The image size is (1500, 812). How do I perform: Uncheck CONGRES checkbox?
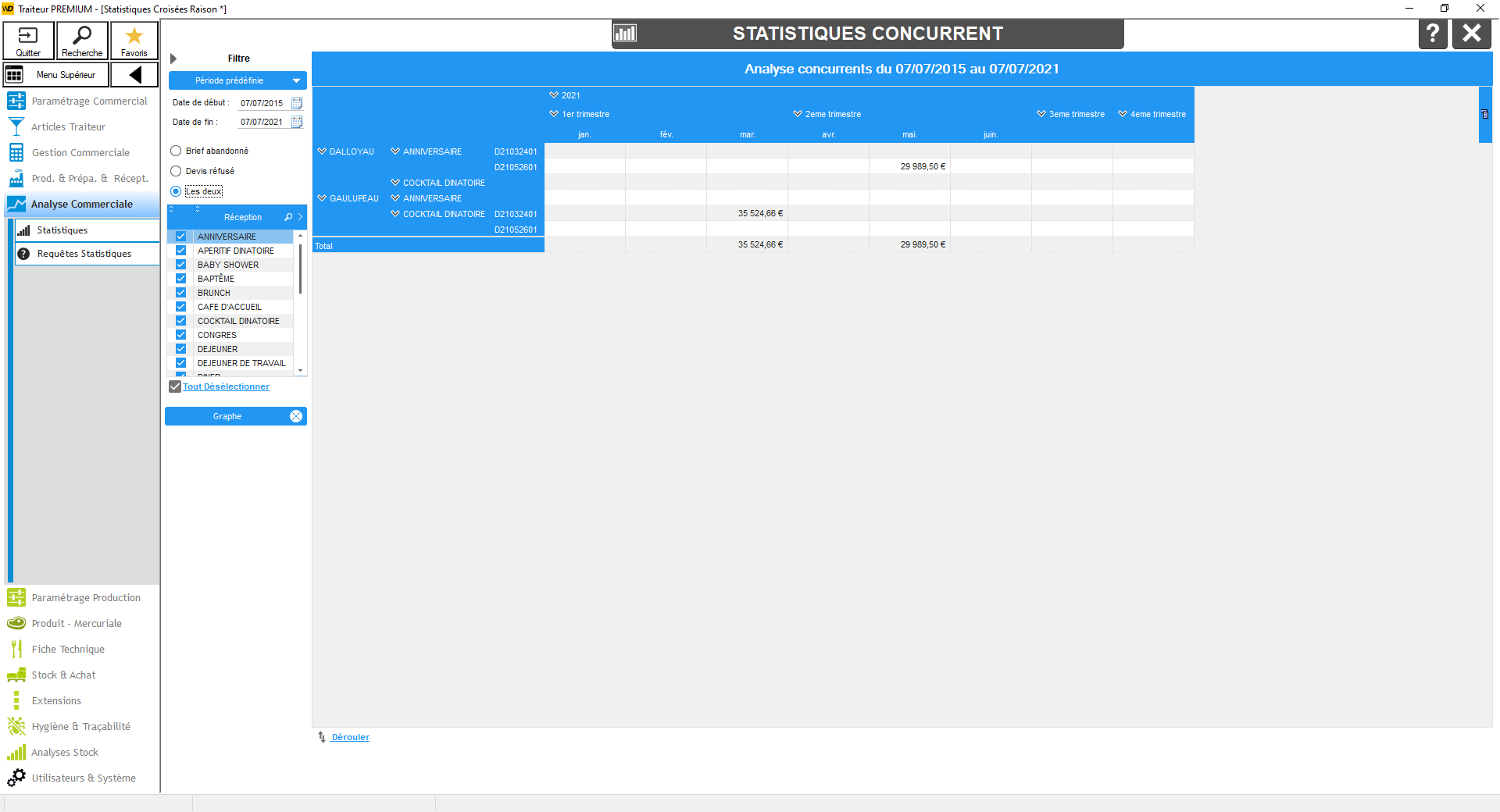point(180,335)
